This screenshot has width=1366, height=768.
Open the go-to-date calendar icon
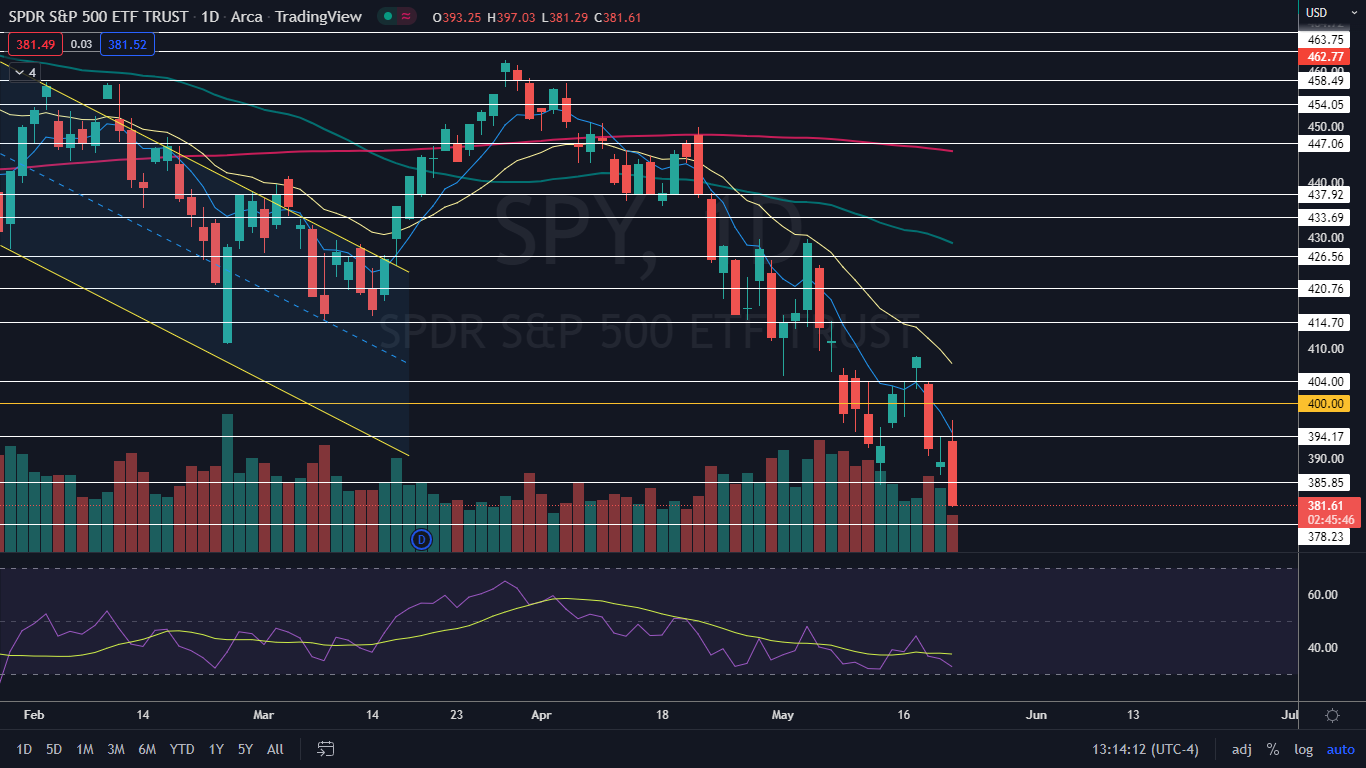tap(326, 748)
